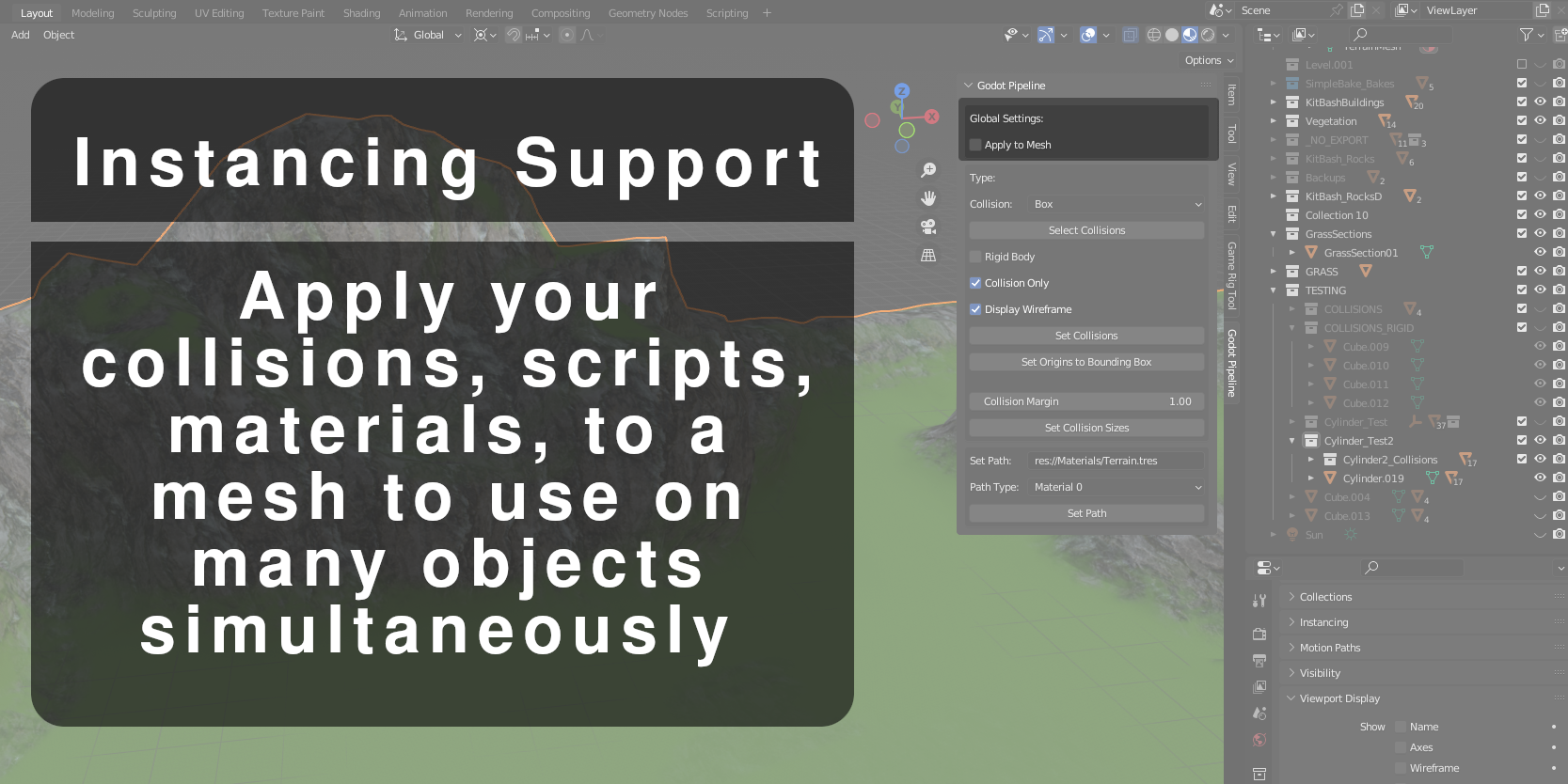Click the outliner filter funnel icon

pyautogui.click(x=1526, y=35)
